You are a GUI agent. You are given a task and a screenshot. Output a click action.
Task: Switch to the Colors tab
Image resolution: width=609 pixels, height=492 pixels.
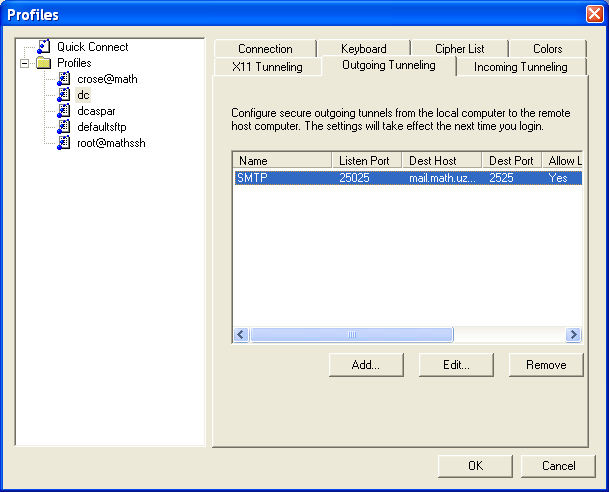547,49
